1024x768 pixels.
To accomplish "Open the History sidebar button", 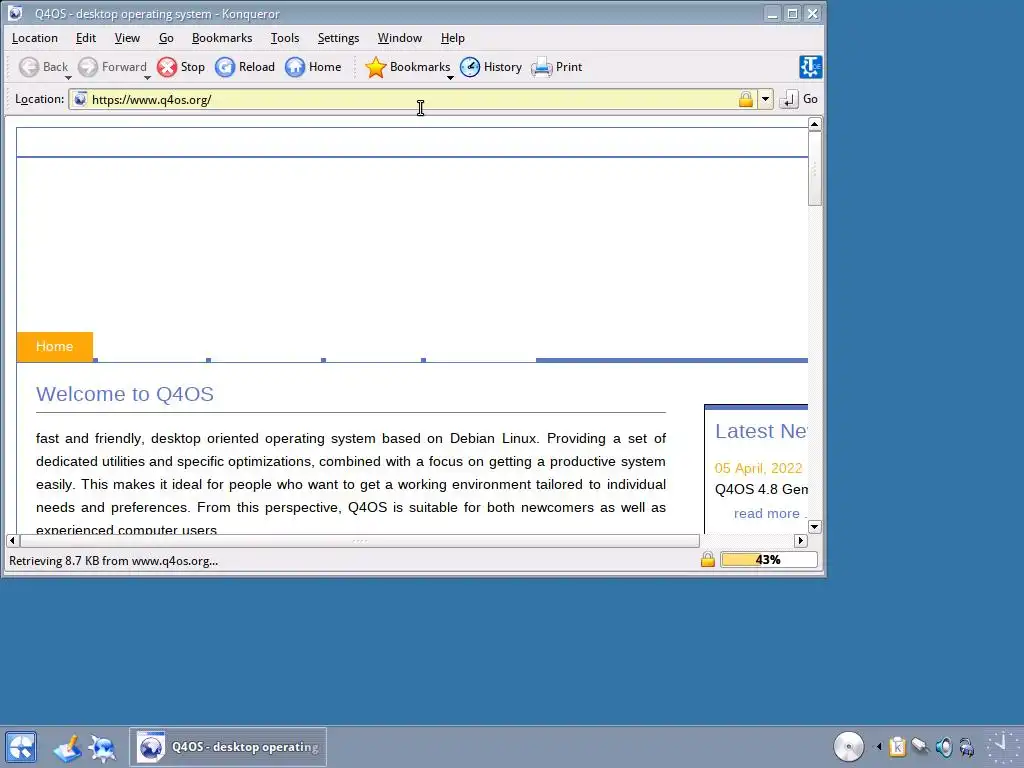I will 490,67.
